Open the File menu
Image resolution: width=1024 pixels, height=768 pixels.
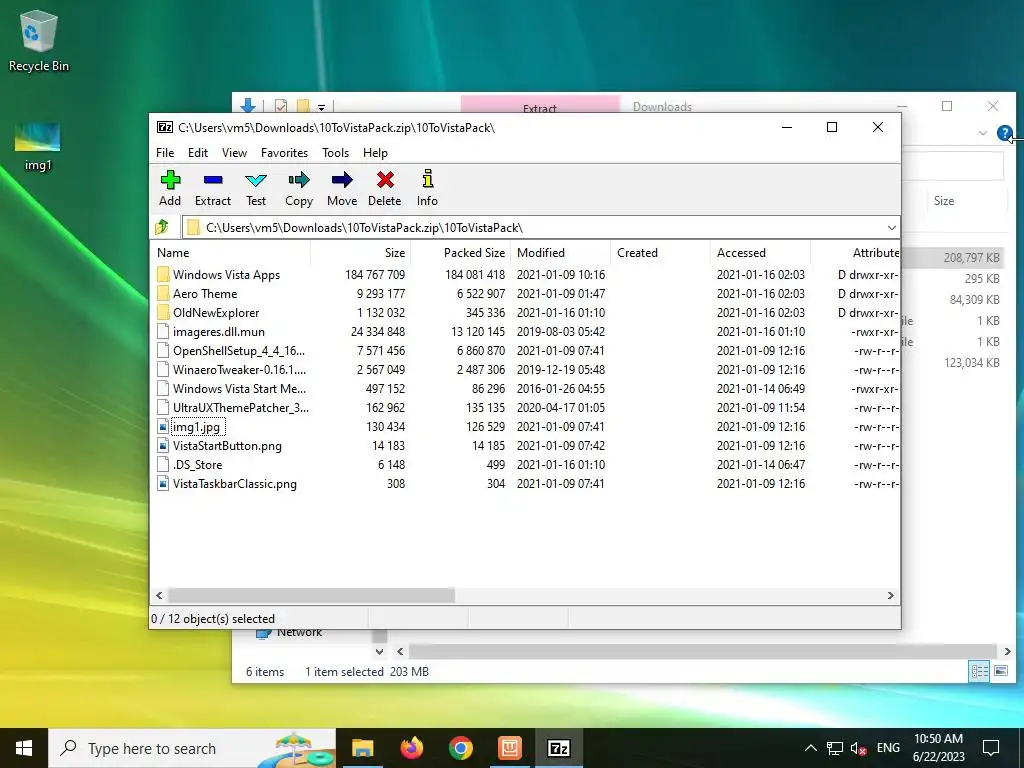pyautogui.click(x=165, y=153)
